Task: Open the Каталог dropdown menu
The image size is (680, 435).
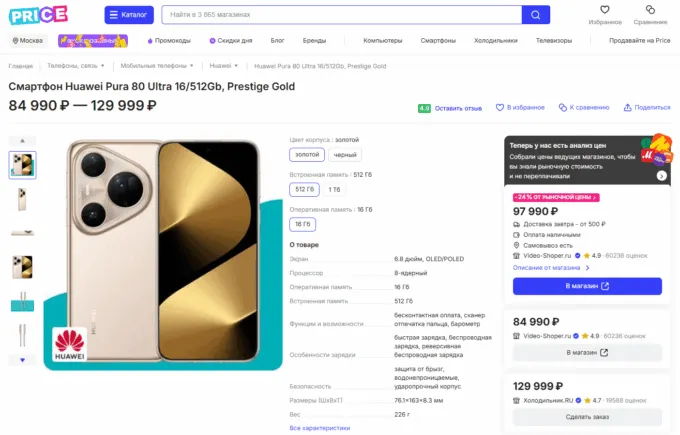Action: pos(129,15)
